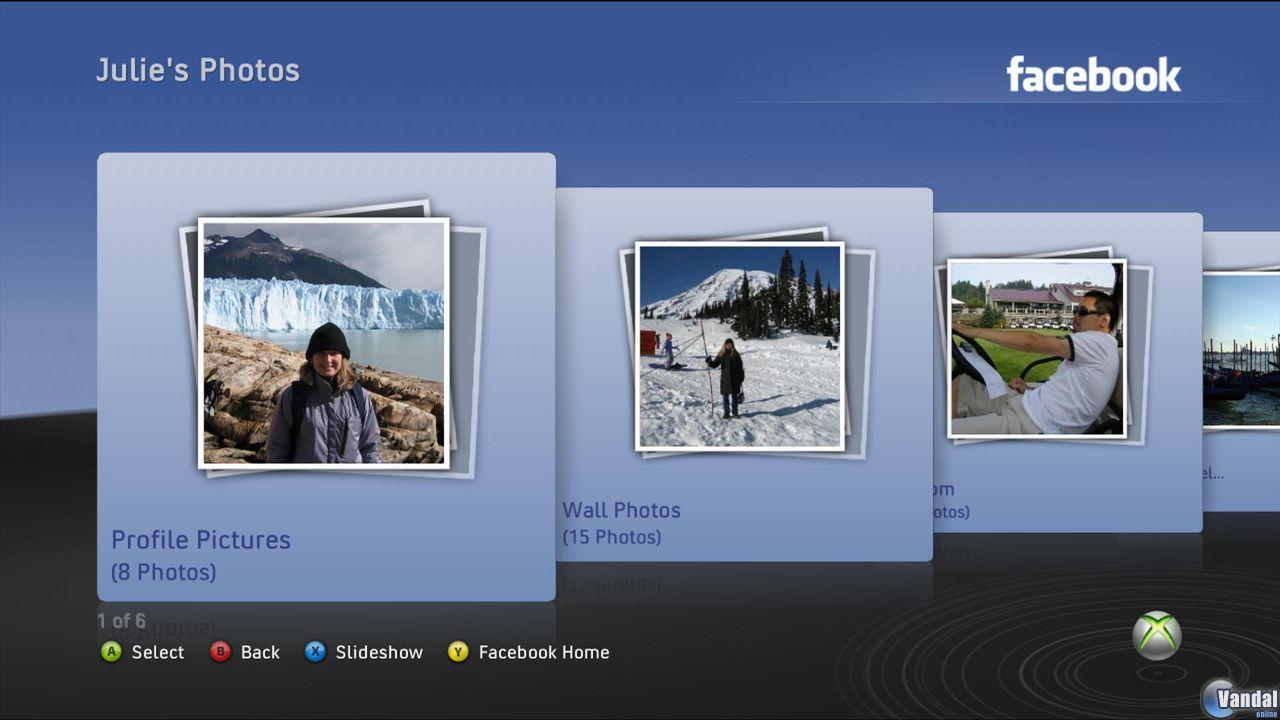1280x720 pixels.
Task: Click the Vandal online watermark logo
Action: 1240,697
